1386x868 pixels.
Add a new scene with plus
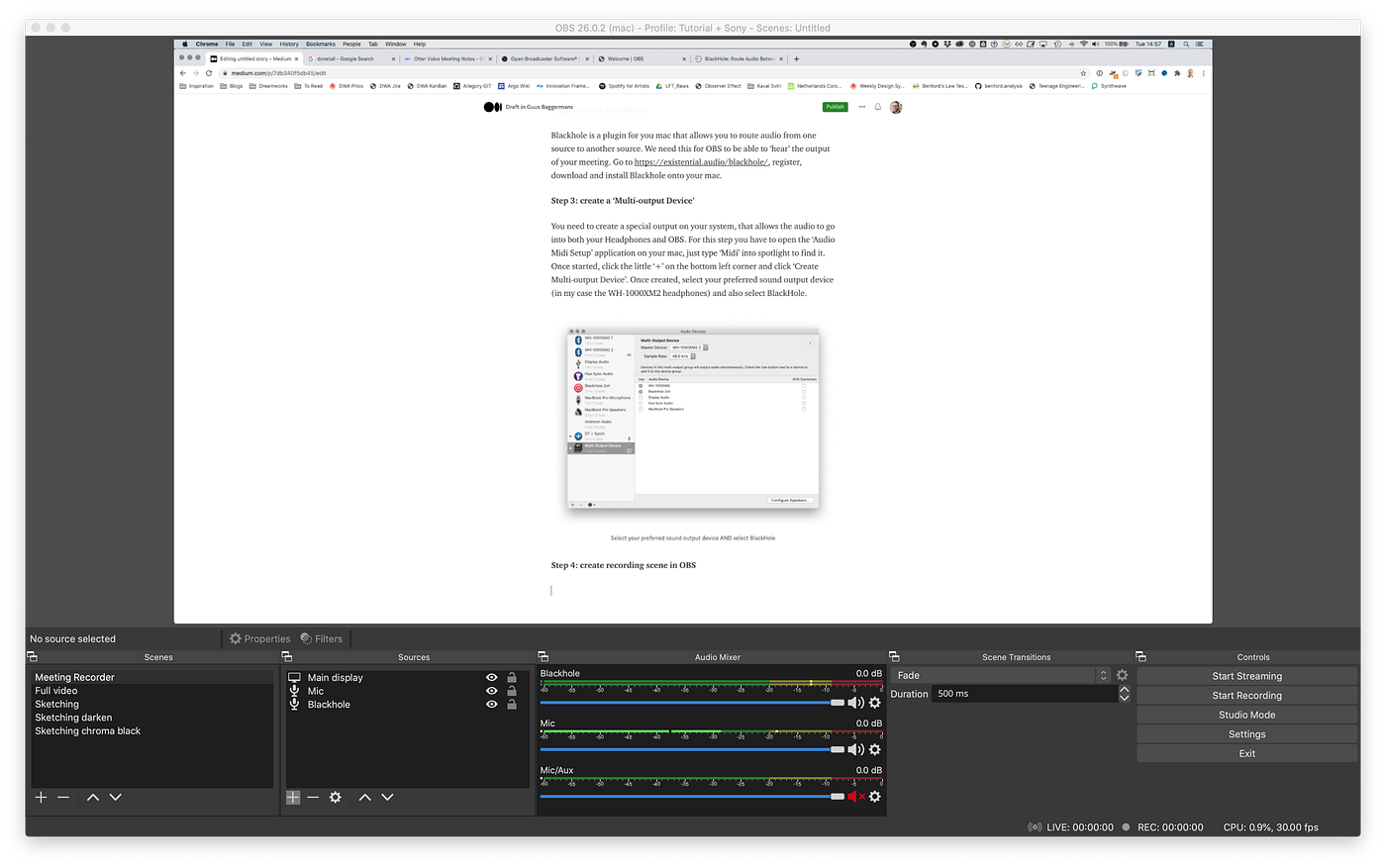point(41,797)
